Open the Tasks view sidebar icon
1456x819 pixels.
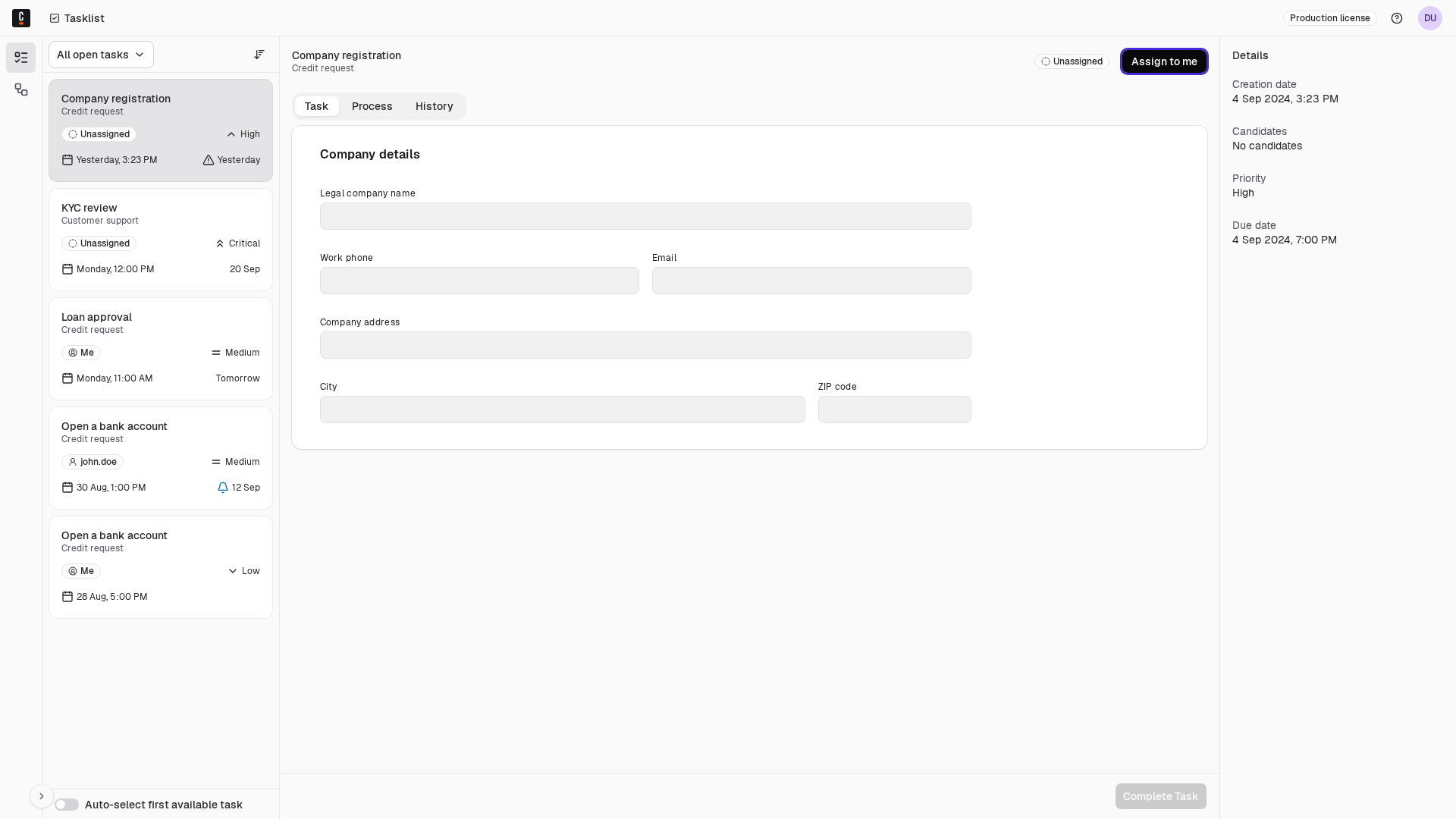[x=21, y=58]
